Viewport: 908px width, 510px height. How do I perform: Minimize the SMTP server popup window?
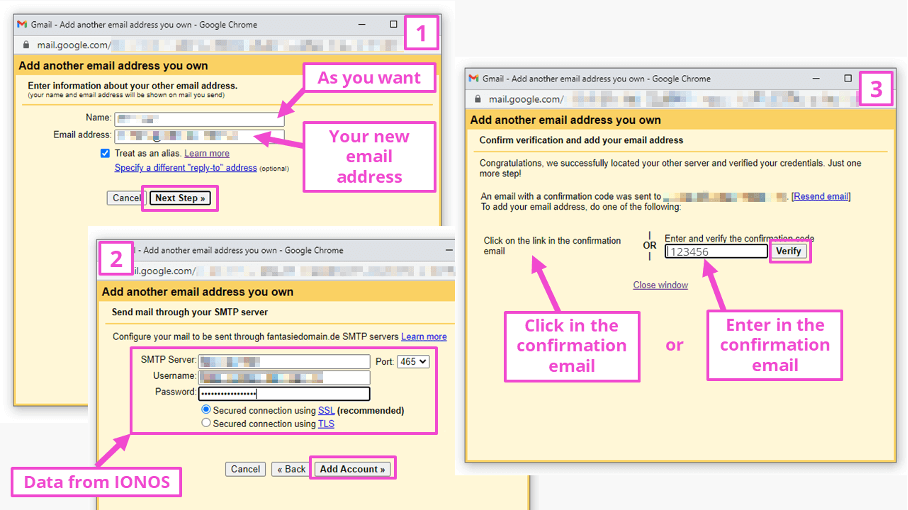pos(449,251)
